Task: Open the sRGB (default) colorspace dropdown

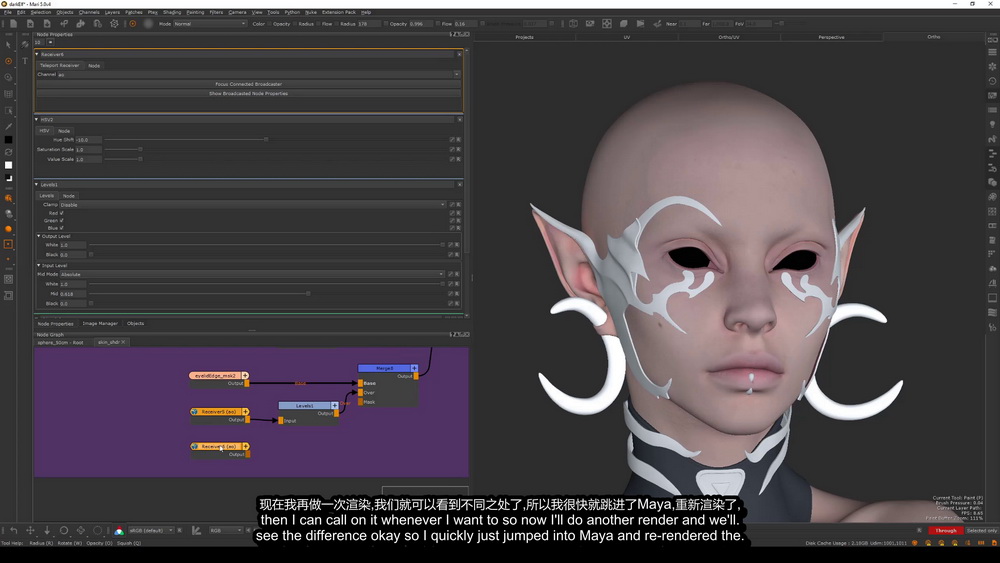Action: pos(151,530)
